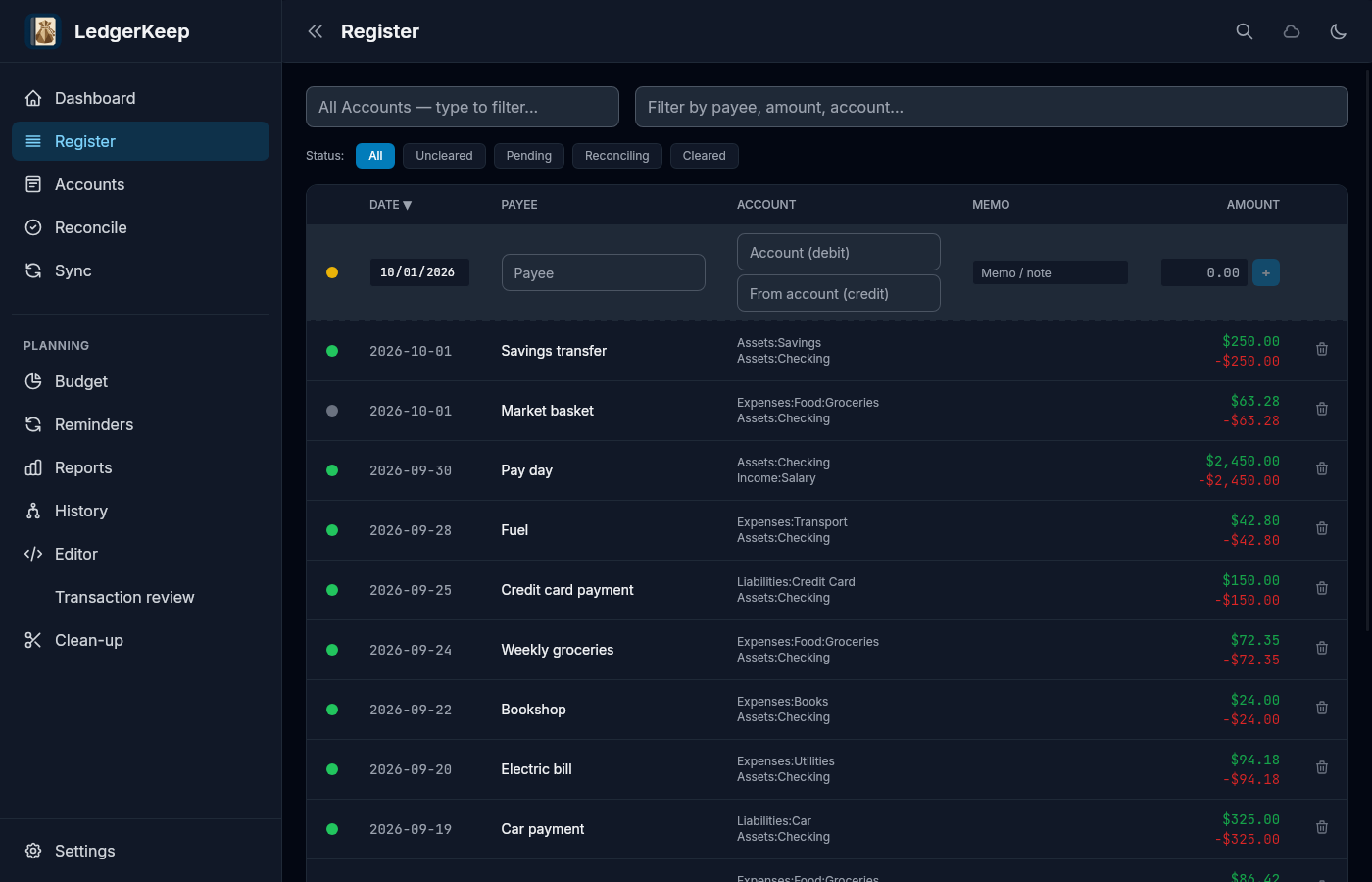Collapse sidebar with double-chevron icon
1372x882 pixels.
pyautogui.click(x=315, y=31)
